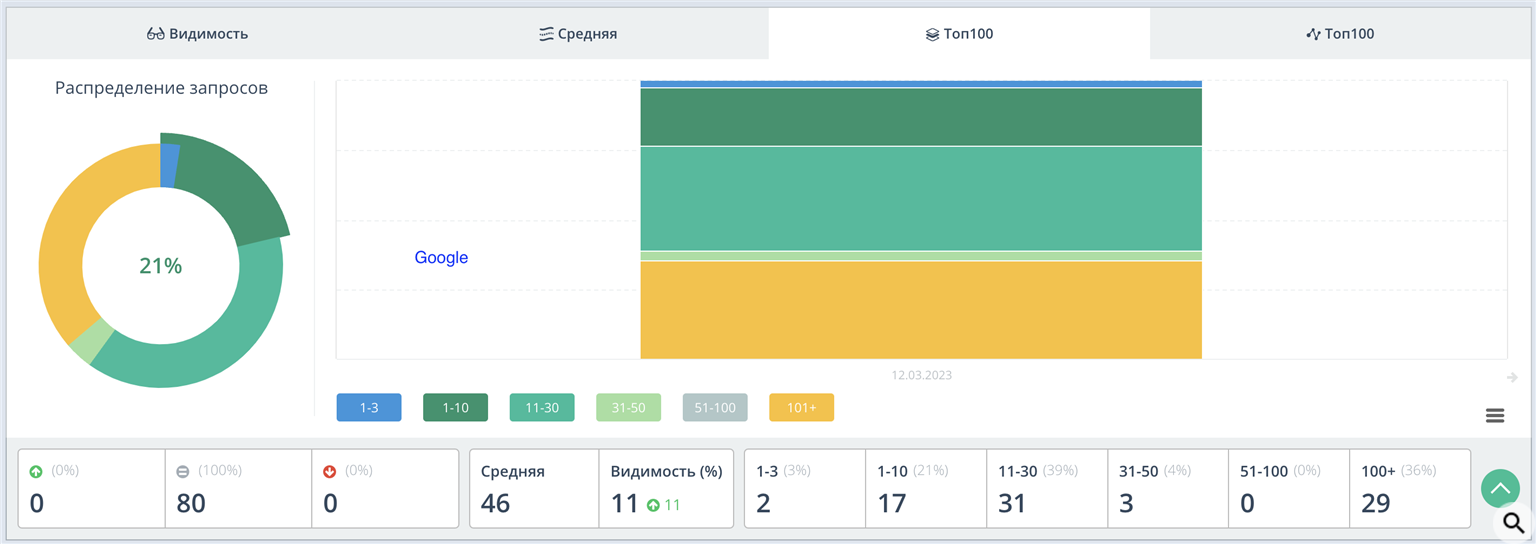Toggle the 1-3 legend series
The image size is (1536, 544).
pyautogui.click(x=369, y=408)
